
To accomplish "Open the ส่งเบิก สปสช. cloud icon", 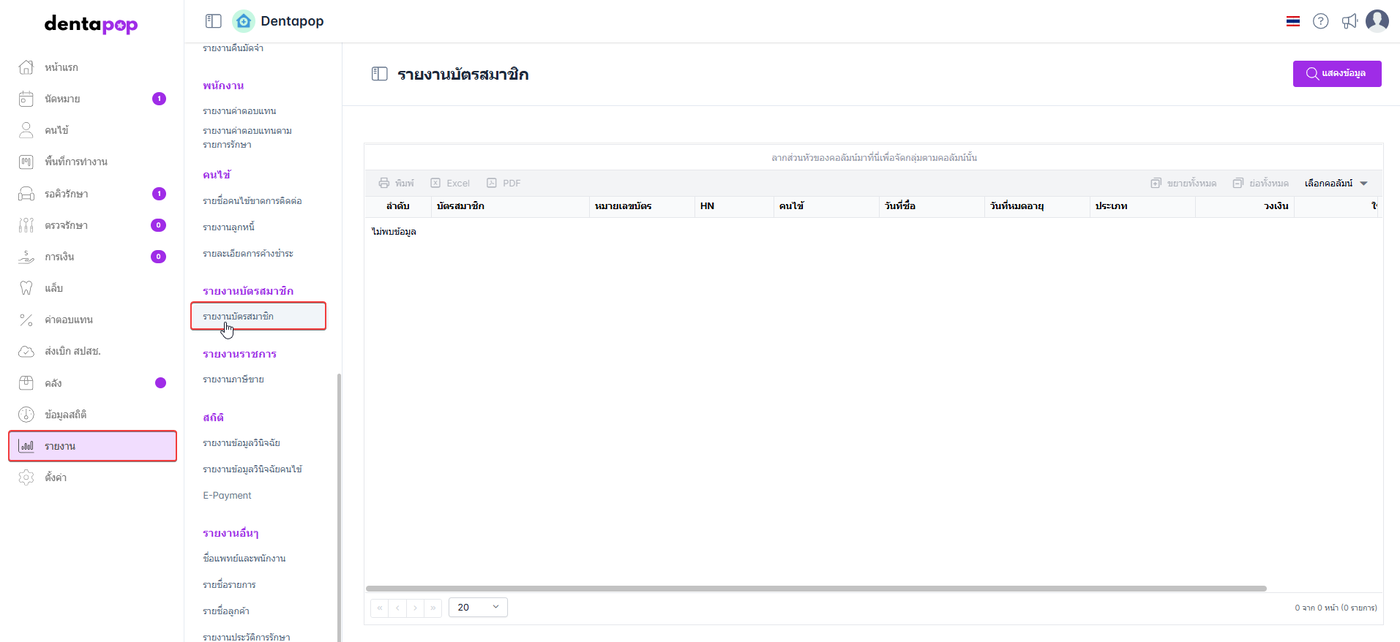I will [x=27, y=352].
